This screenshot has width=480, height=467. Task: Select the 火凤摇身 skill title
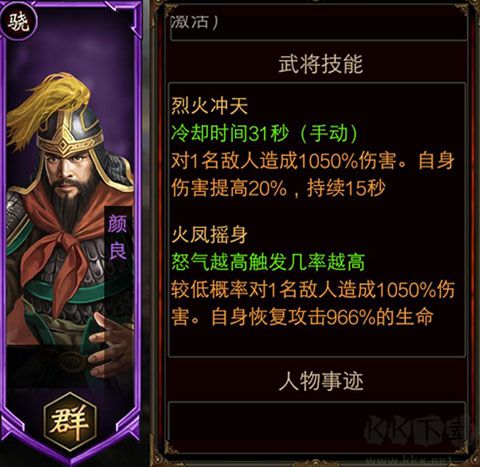point(209,234)
